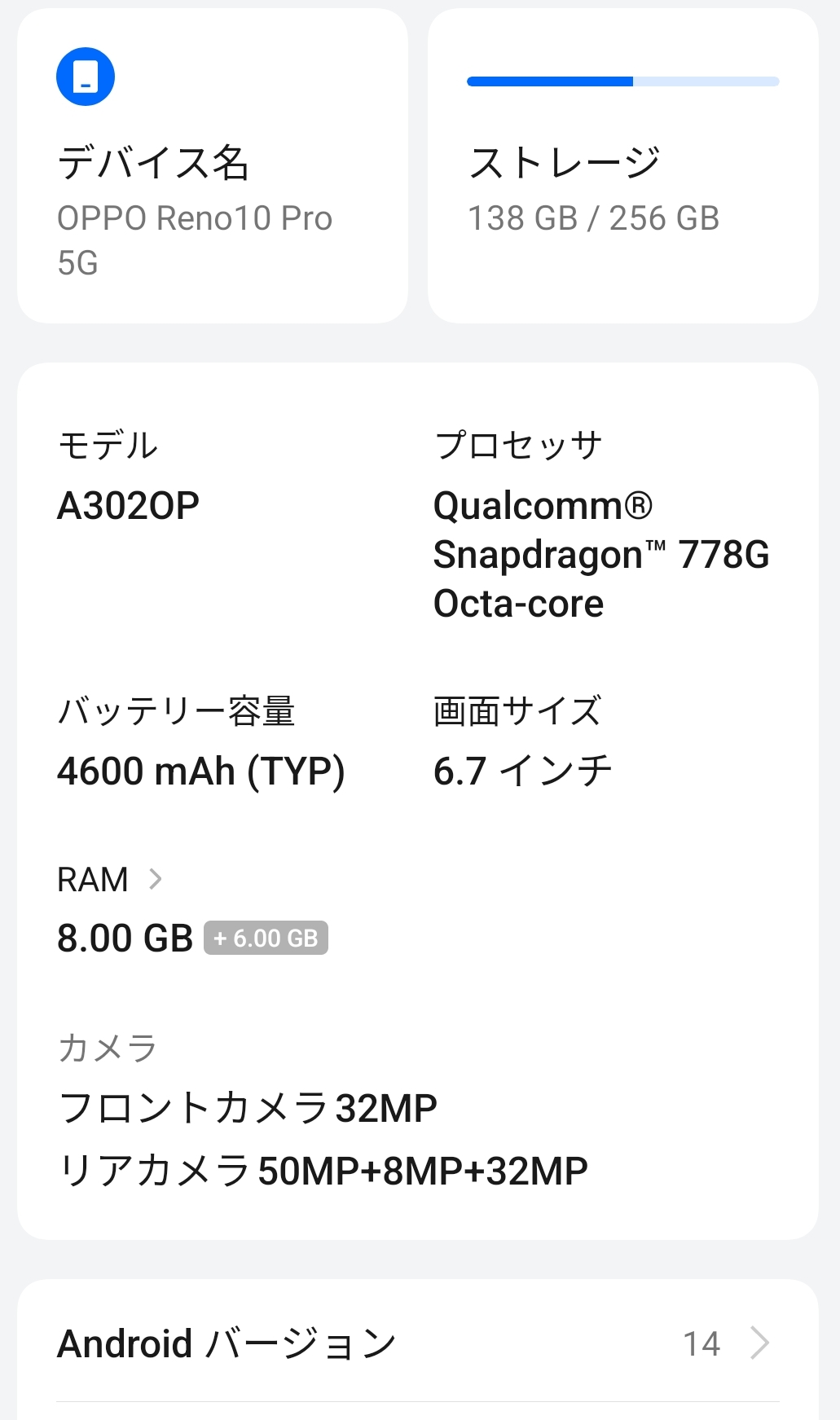Image resolution: width=840 pixels, height=1420 pixels.
Task: Tap the + 6.00 GB RAM badge
Action: (266, 939)
